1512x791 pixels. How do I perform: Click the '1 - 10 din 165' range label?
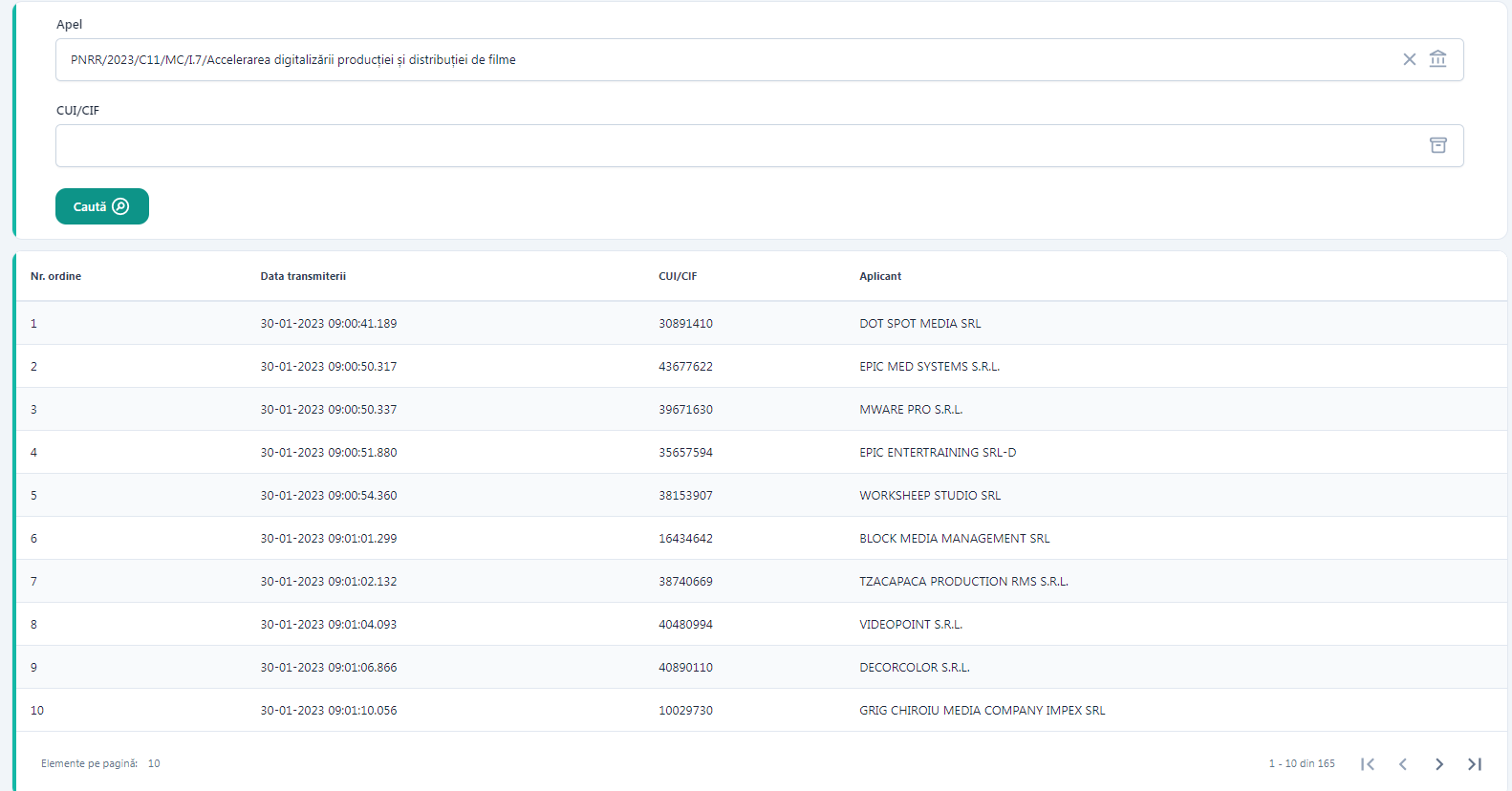click(x=1302, y=763)
